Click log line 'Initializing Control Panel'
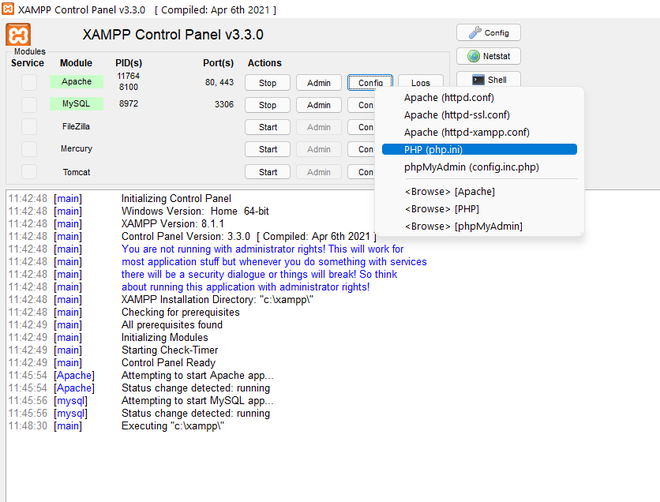This screenshot has width=660, height=502. point(176,198)
